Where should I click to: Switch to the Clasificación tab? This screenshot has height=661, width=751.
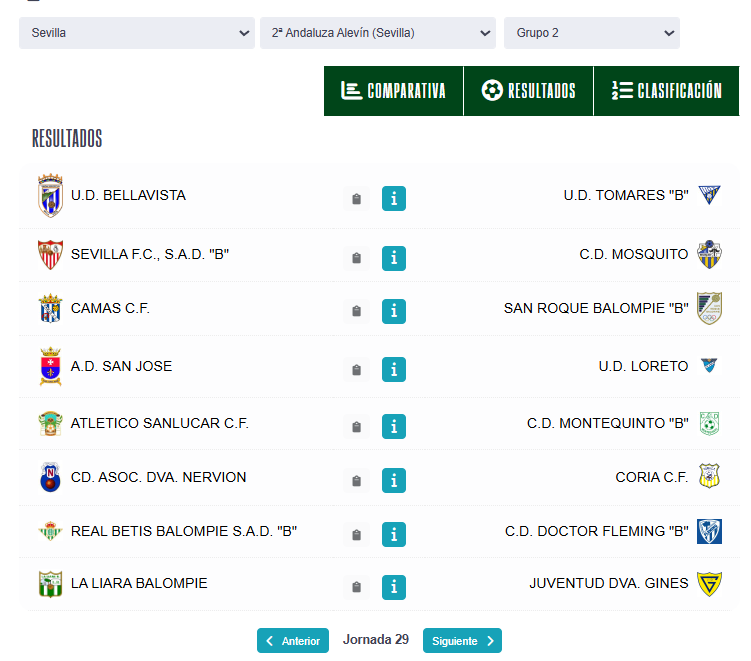(666, 91)
